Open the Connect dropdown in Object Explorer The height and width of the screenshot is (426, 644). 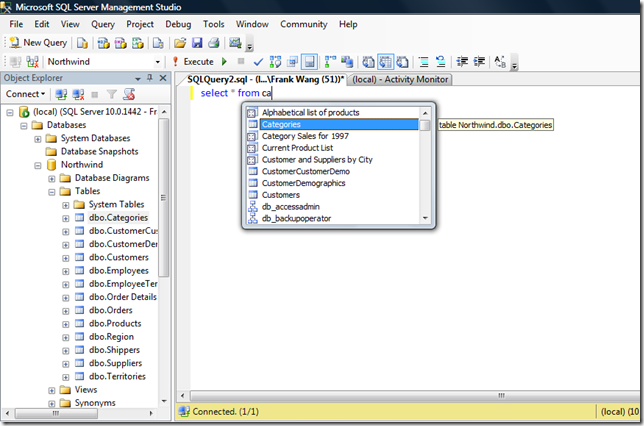click(25, 94)
